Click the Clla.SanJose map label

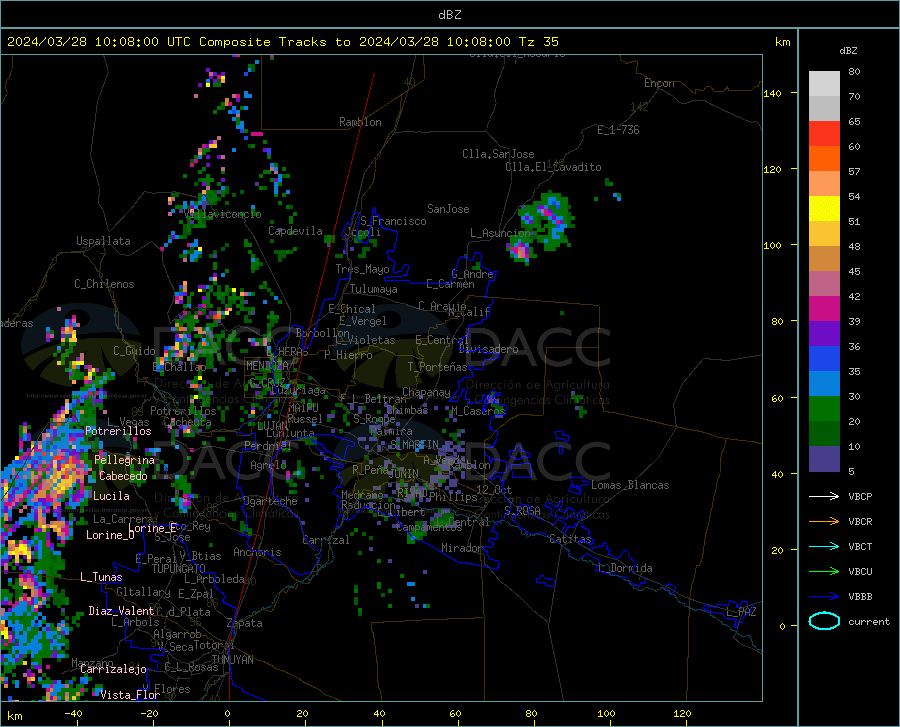498,154
